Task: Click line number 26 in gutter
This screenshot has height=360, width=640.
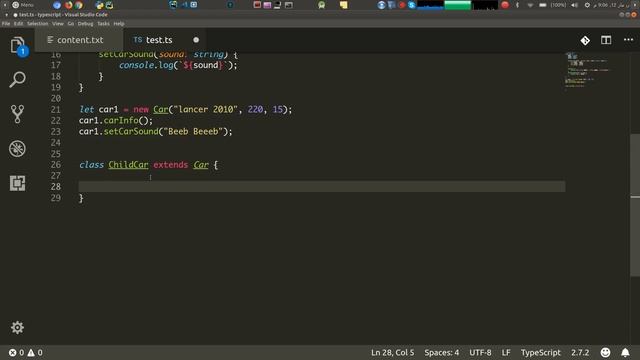Action: click(56, 164)
